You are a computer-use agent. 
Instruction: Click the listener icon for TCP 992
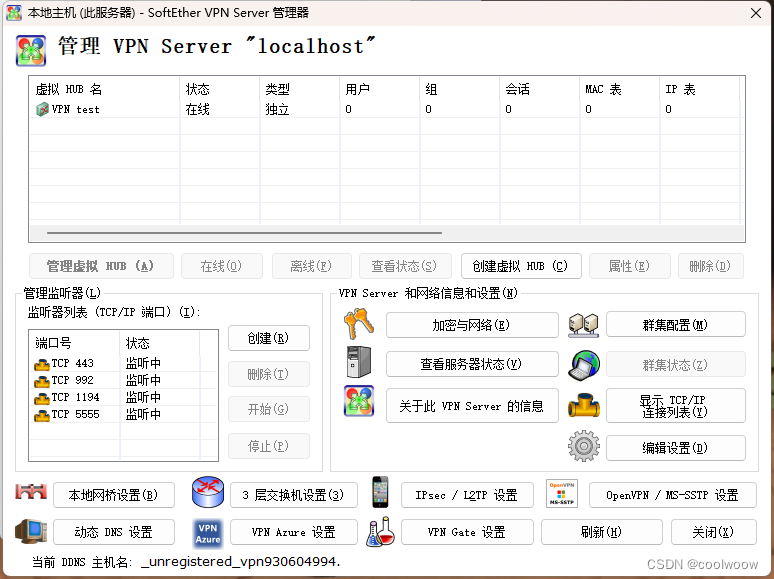pyautogui.click(x=42, y=381)
